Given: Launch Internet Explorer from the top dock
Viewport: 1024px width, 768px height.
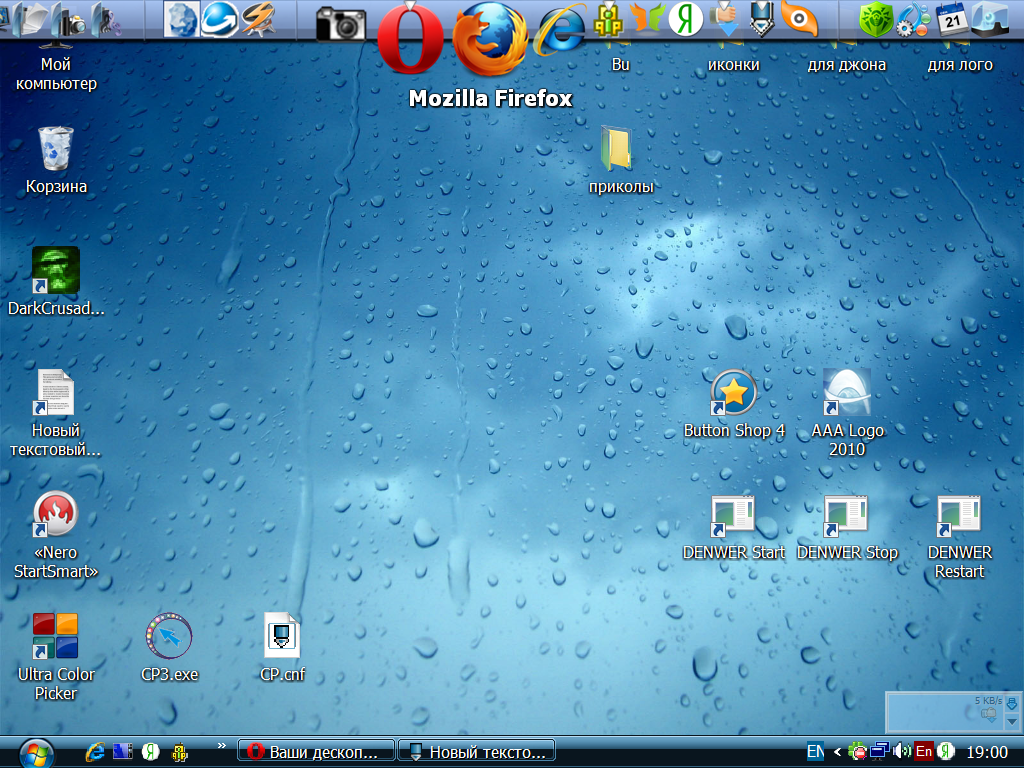Looking at the screenshot, I should [560, 30].
